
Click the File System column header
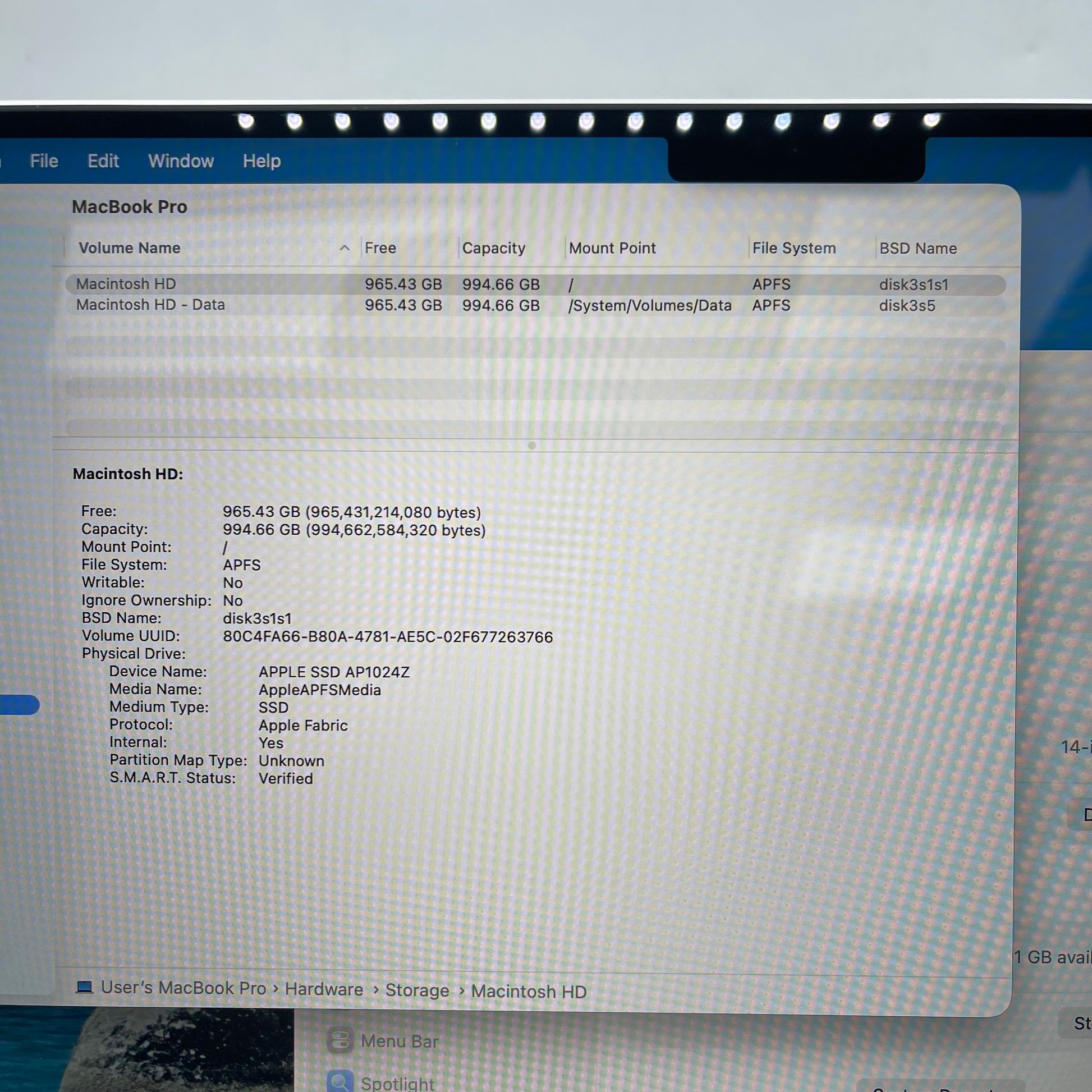[793, 248]
